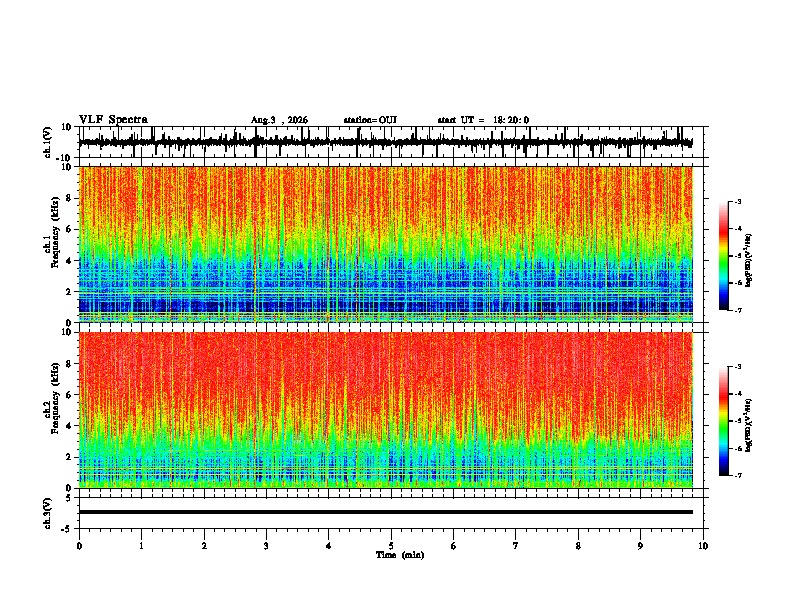Click the ch.1 "Frequency (kHz)" axis label
Image resolution: width=792 pixels, height=612 pixels.
pos(55,233)
